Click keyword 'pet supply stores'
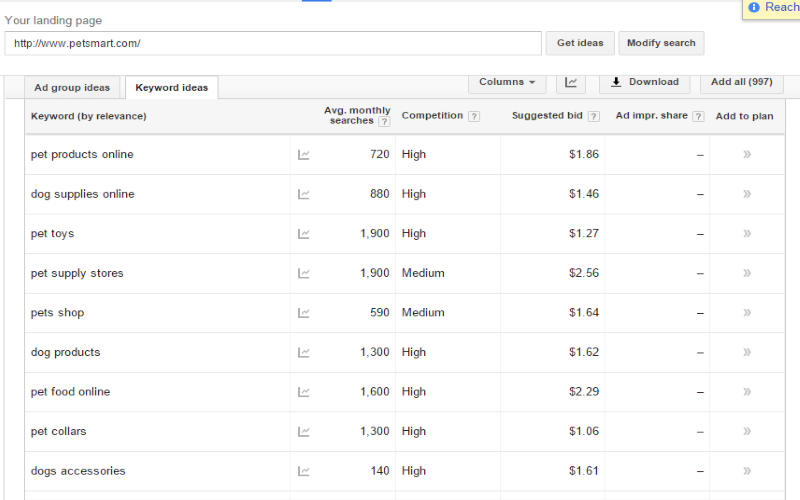 (x=77, y=273)
